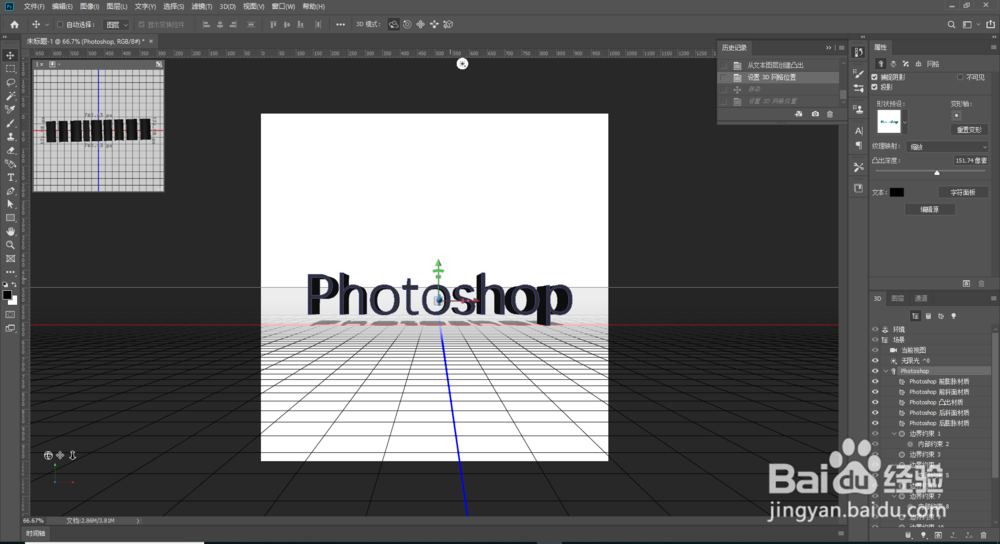Viewport: 1000px width, 544px height.
Task: Click the 凸出深度 slider handle
Action: [937, 173]
